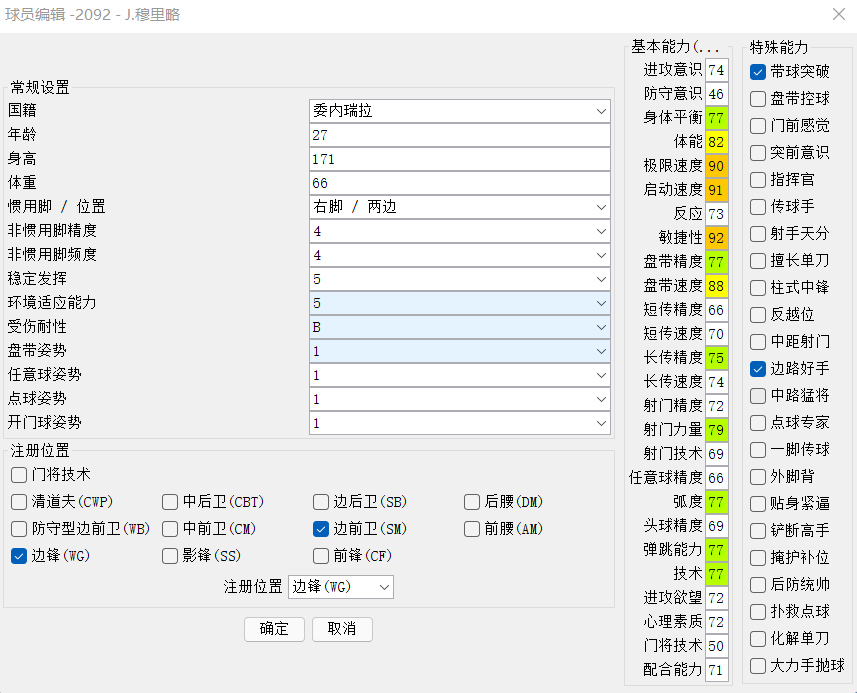Click the 盘带速度 value field
Screen dimensions: 857x693
717,286
